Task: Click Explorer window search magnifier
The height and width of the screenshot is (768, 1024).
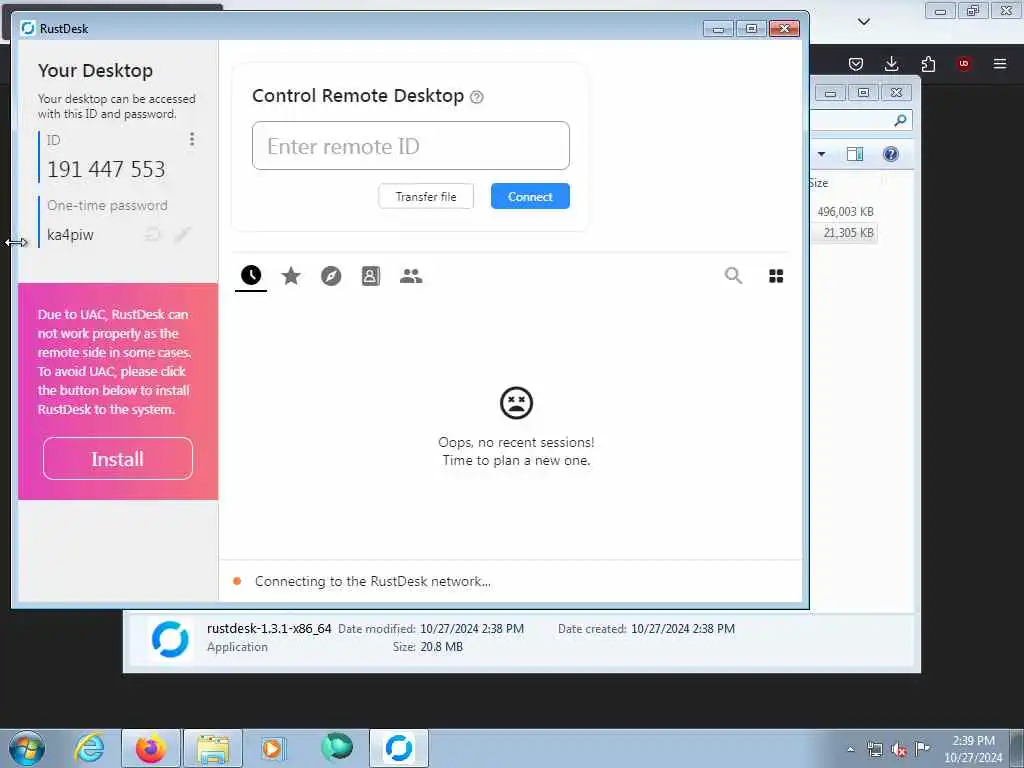Action: coord(900,120)
